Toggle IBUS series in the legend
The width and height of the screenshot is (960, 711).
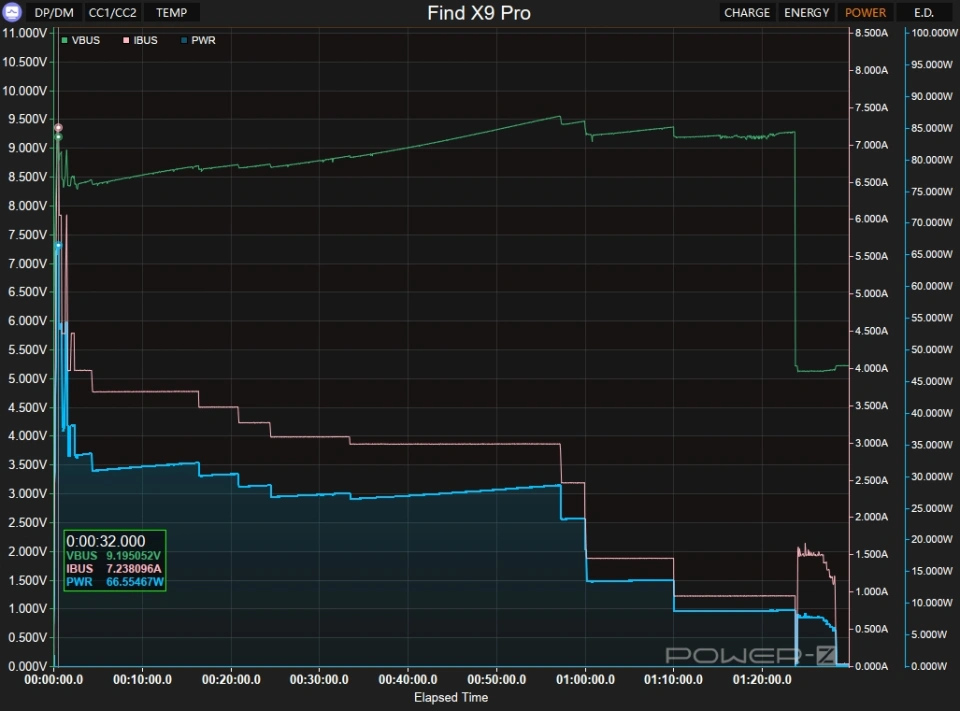click(x=143, y=40)
